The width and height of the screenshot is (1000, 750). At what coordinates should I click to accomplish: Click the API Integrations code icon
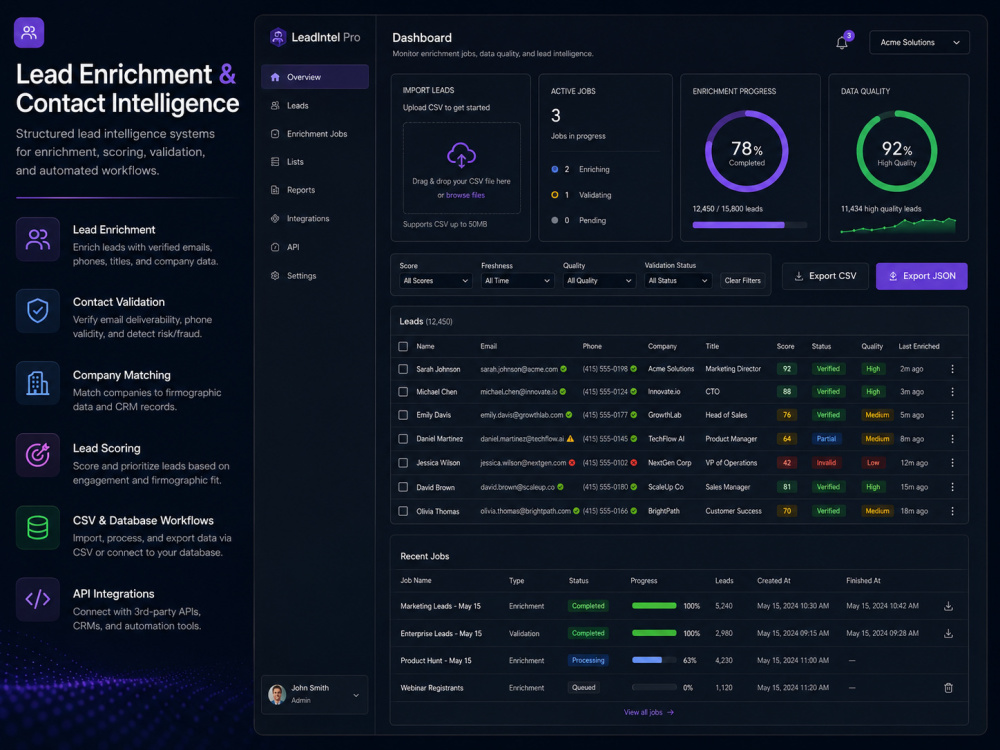(38, 599)
